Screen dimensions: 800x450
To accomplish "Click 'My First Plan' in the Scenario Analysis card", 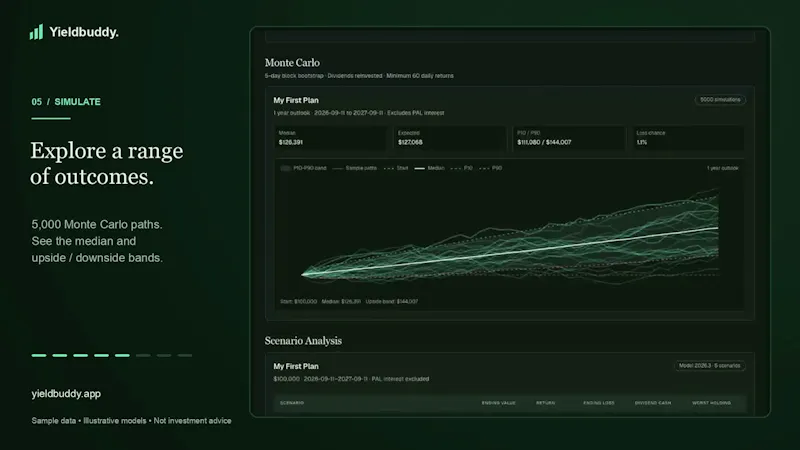I will tap(296, 366).
